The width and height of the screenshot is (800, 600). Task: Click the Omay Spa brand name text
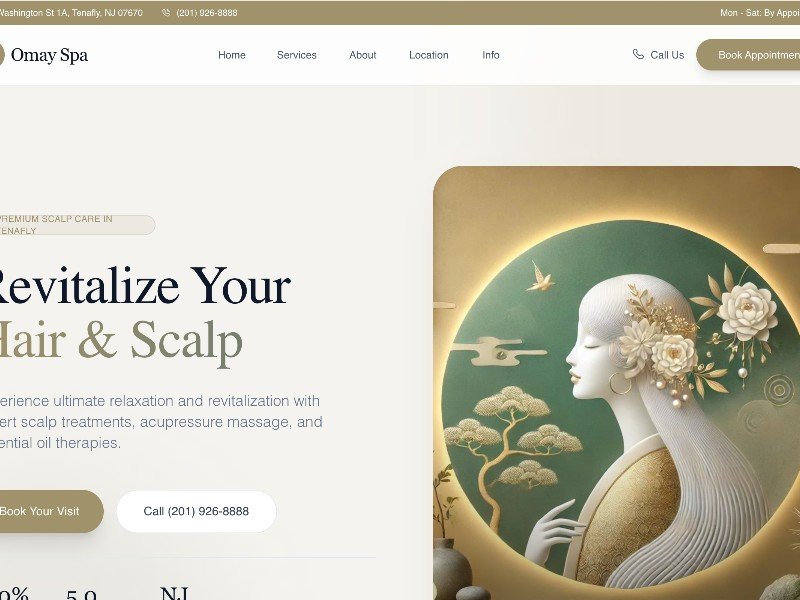point(49,55)
